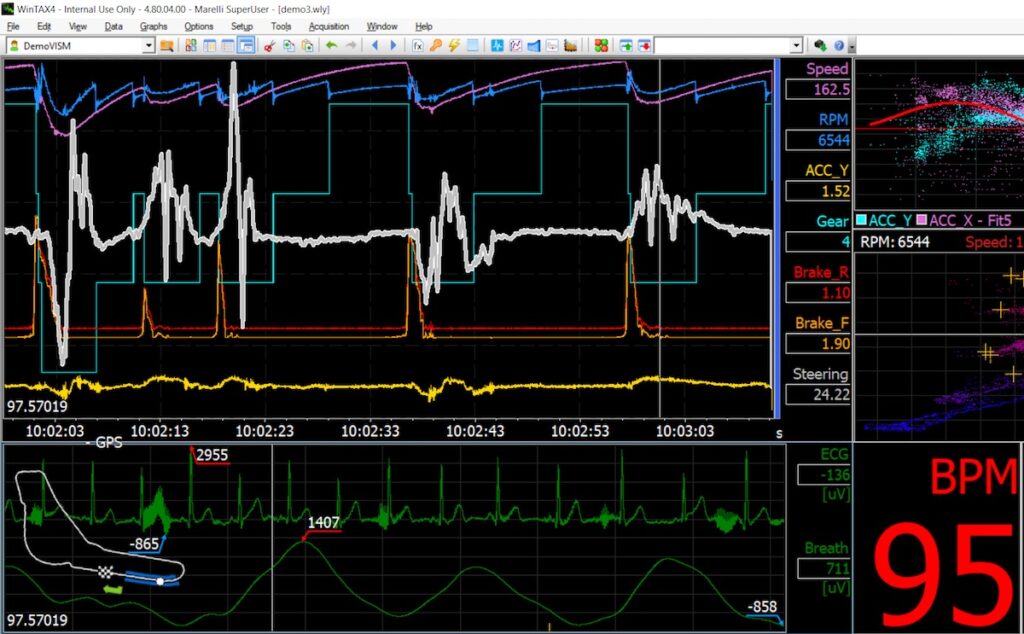This screenshot has width=1024, height=634.
Task: Open the browse folder search icon
Action: (x=167, y=46)
